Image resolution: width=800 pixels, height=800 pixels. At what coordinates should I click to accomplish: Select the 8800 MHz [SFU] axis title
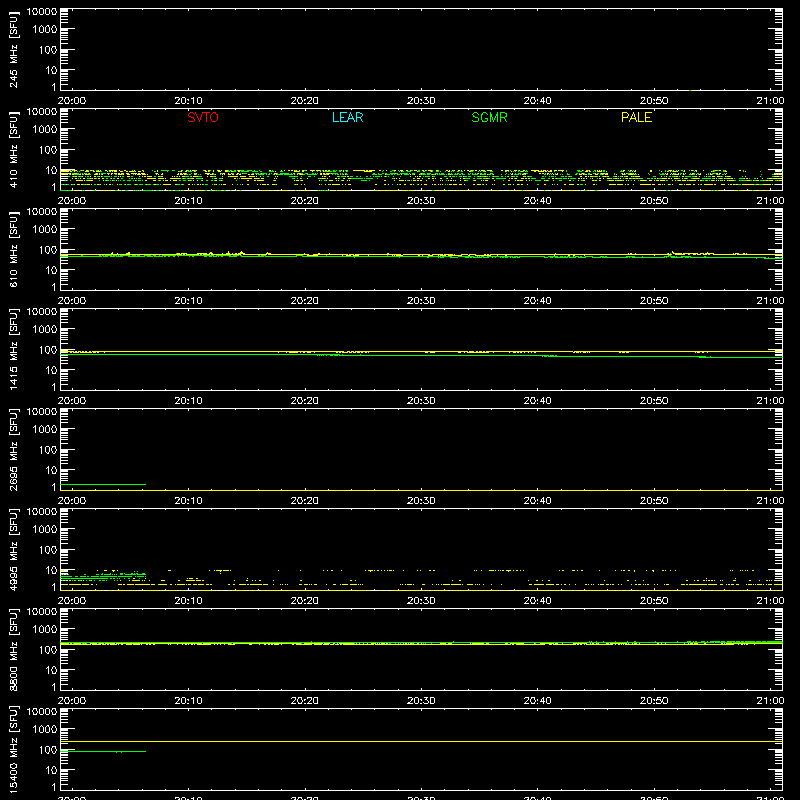tap(13, 649)
